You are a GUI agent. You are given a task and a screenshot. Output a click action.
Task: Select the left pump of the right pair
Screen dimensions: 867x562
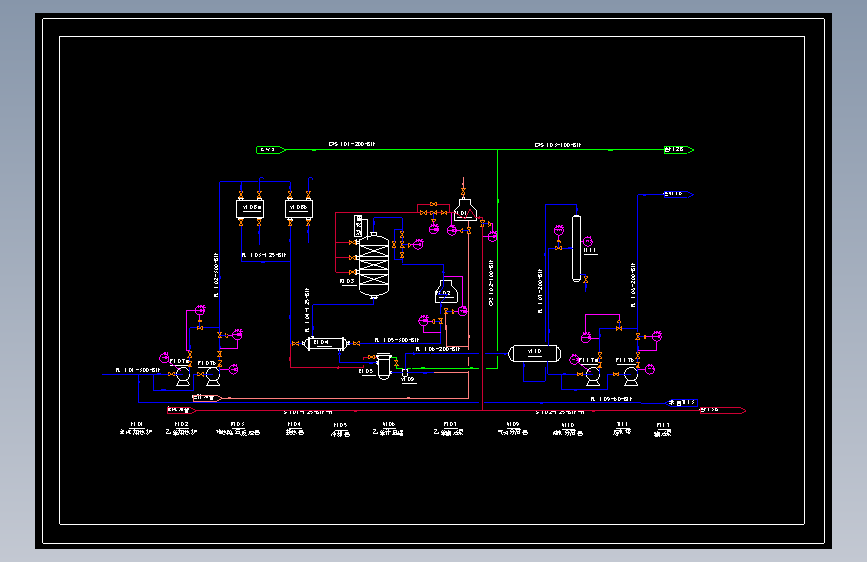point(593,376)
